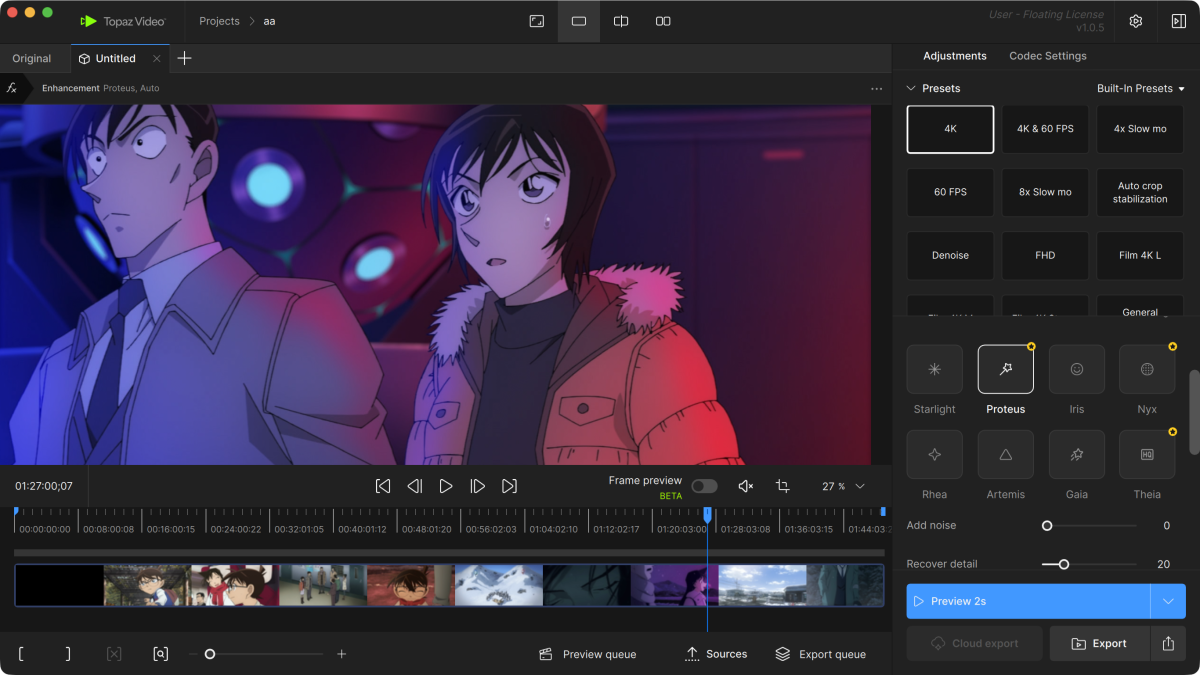Open settings gear in title bar
Screen dimensions: 1200x675
pyautogui.click(x=1135, y=21)
